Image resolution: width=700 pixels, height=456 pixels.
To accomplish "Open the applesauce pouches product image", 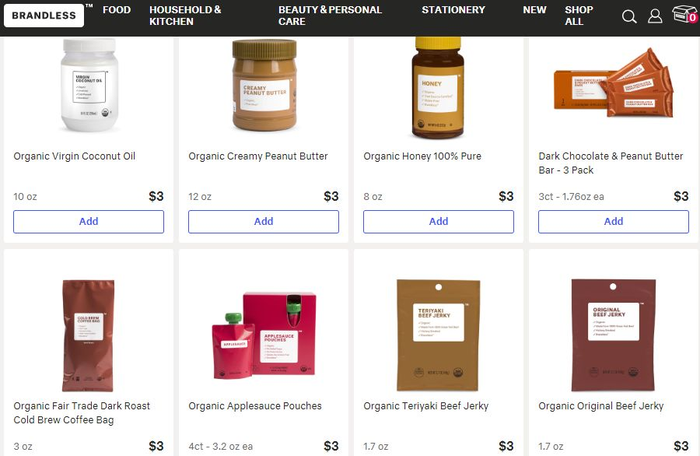I will (264, 336).
